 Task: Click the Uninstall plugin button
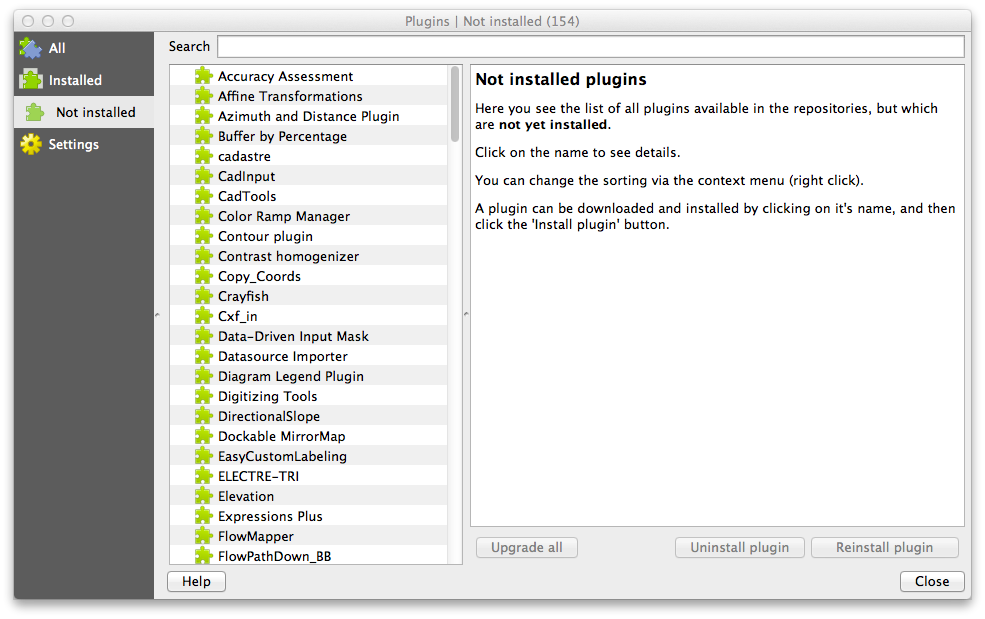739,547
